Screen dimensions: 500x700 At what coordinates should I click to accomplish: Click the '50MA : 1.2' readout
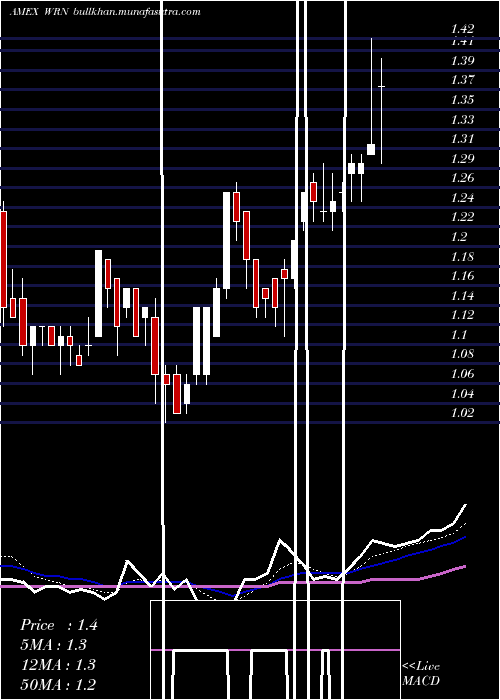coord(58,684)
